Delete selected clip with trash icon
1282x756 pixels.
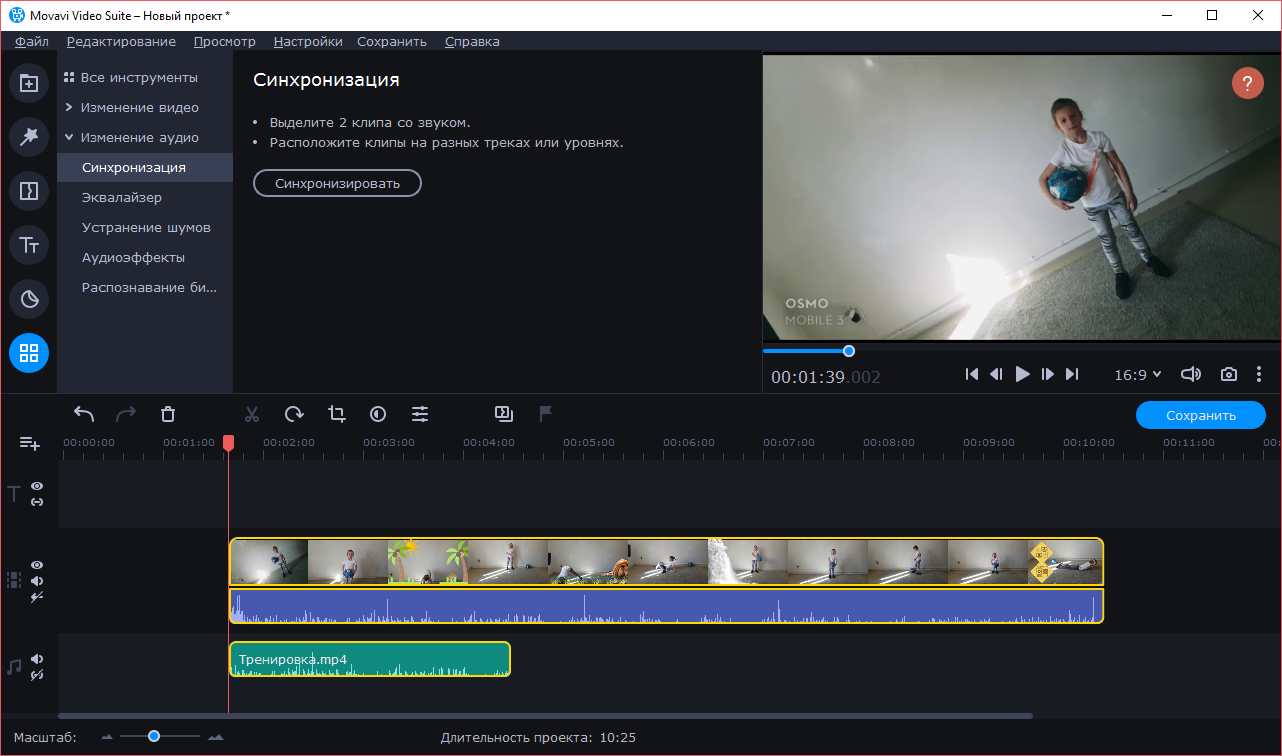click(x=168, y=414)
